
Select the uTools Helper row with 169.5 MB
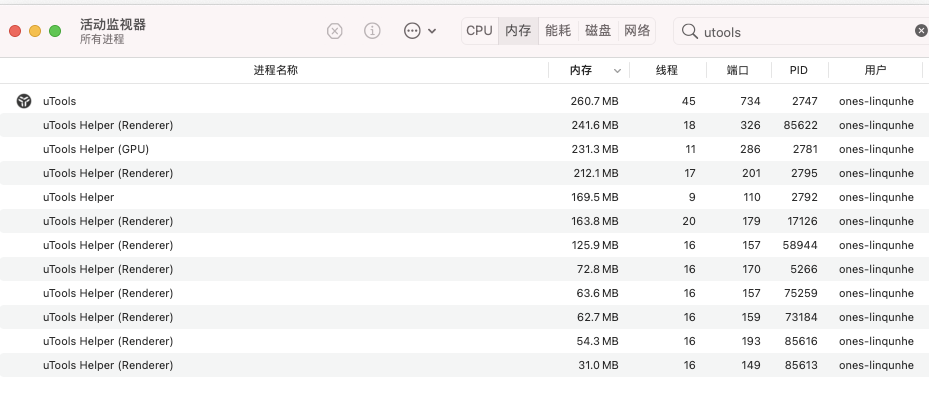click(464, 197)
